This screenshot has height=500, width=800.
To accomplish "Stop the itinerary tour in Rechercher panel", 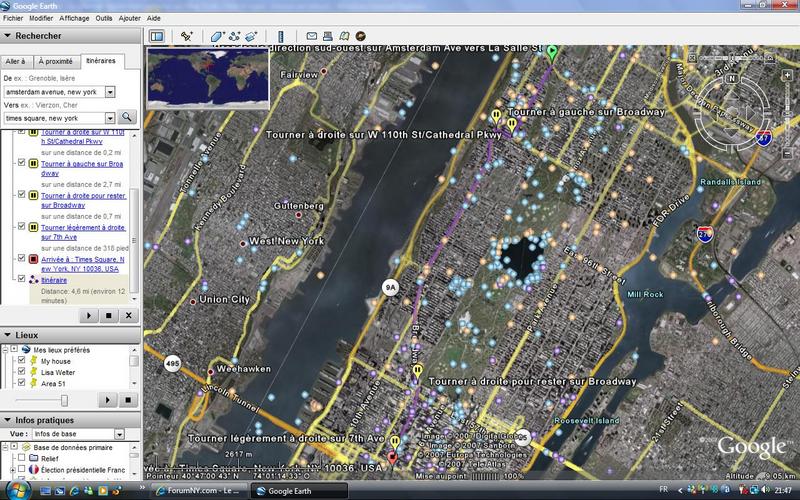I will [x=109, y=315].
